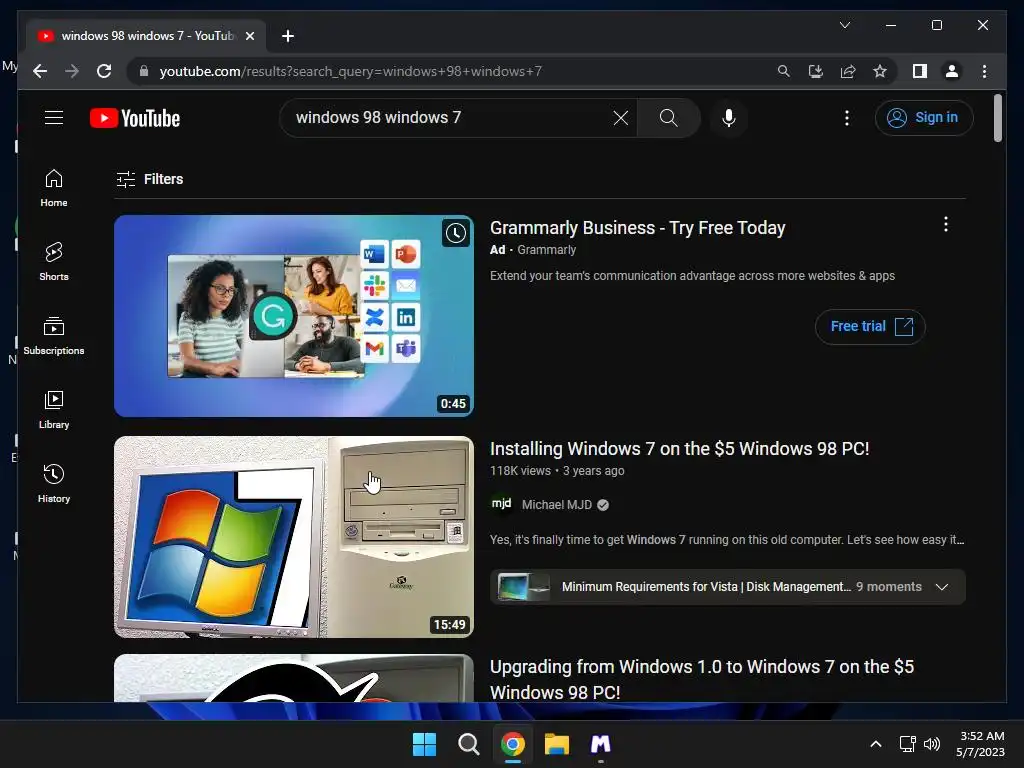Open Installing Windows 7 on $5 PC video title
The width and height of the screenshot is (1024, 768).
point(679,449)
